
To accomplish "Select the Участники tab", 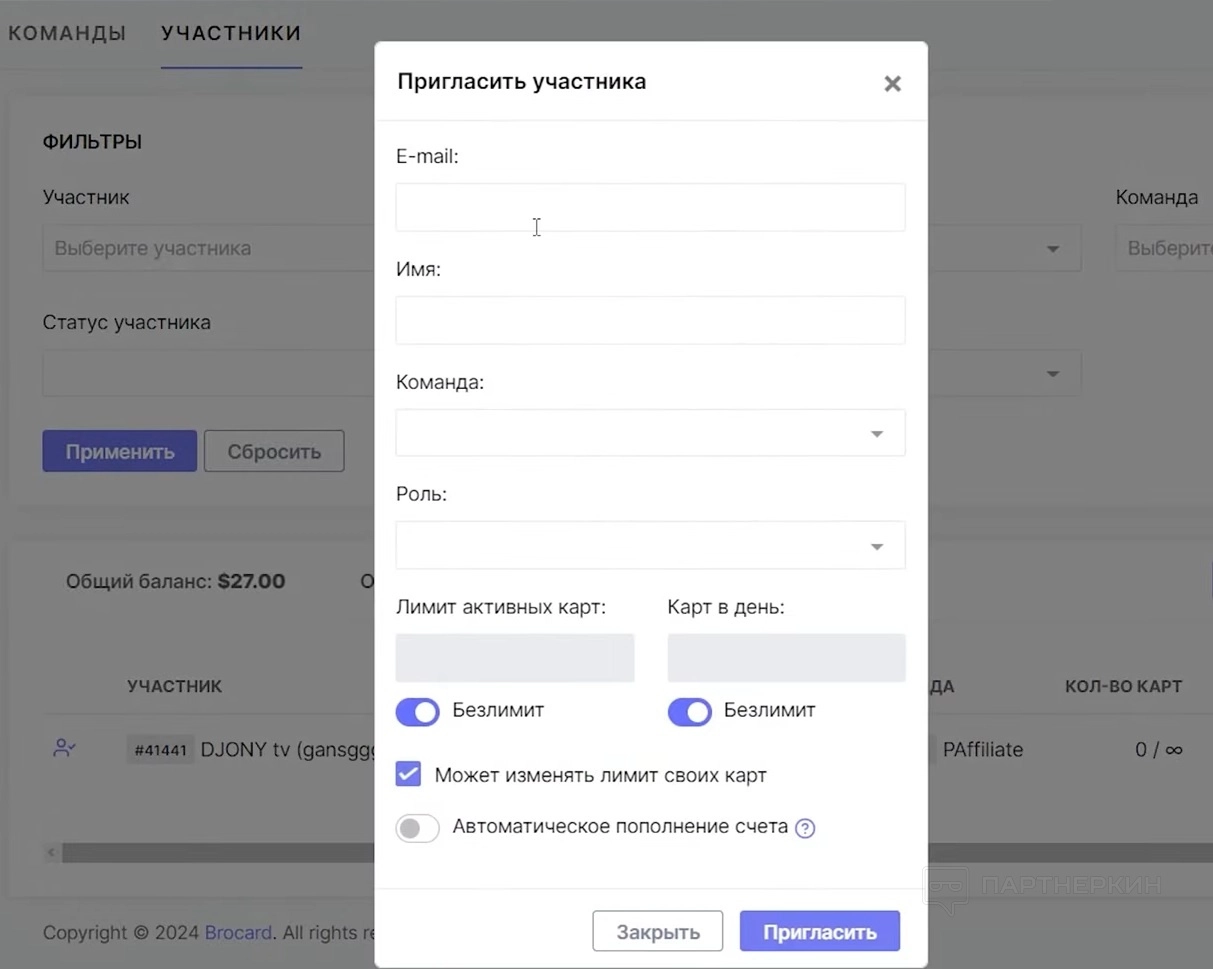I will [231, 33].
